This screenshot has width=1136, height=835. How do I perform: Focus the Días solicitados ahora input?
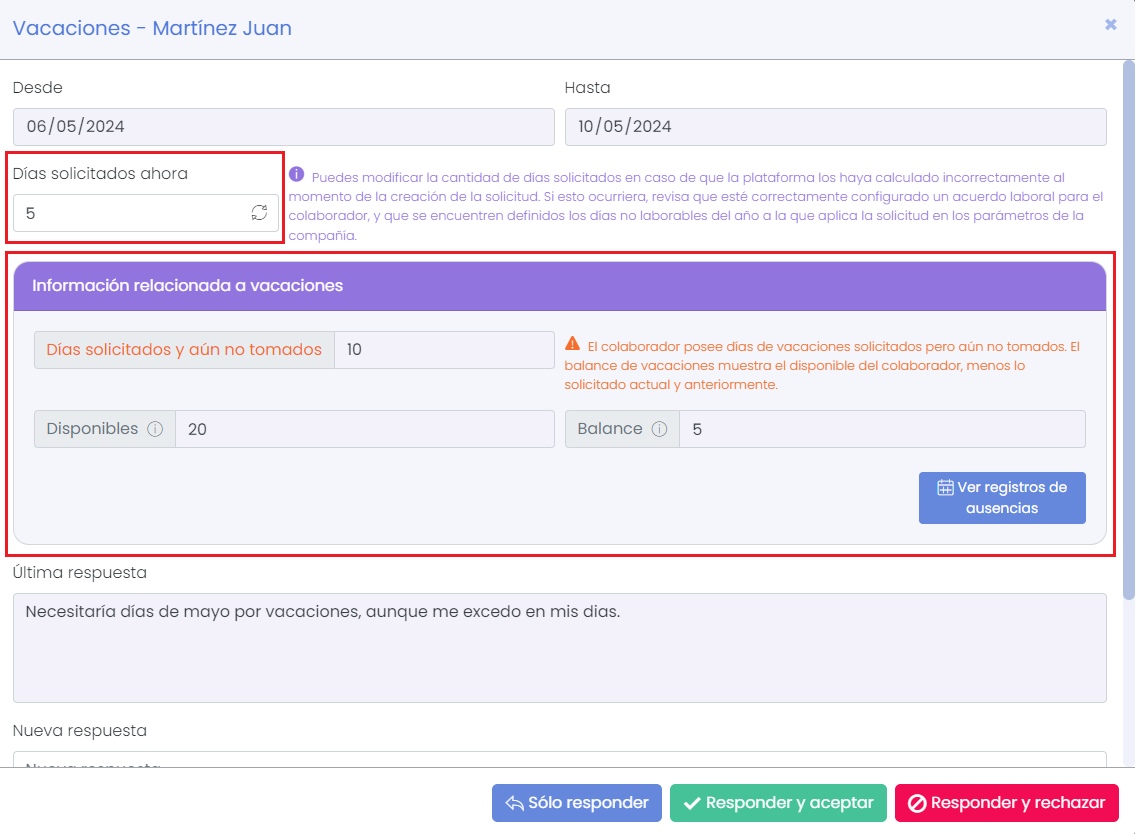130,213
